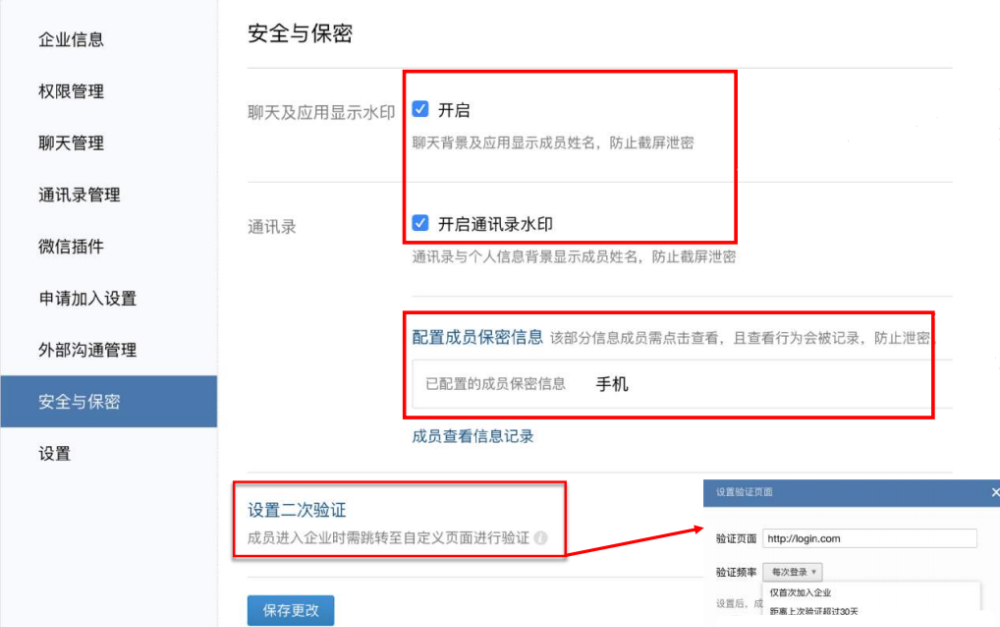The width and height of the screenshot is (1000, 627).
Task: Open 申请加入设置 page
Action: coord(87,298)
